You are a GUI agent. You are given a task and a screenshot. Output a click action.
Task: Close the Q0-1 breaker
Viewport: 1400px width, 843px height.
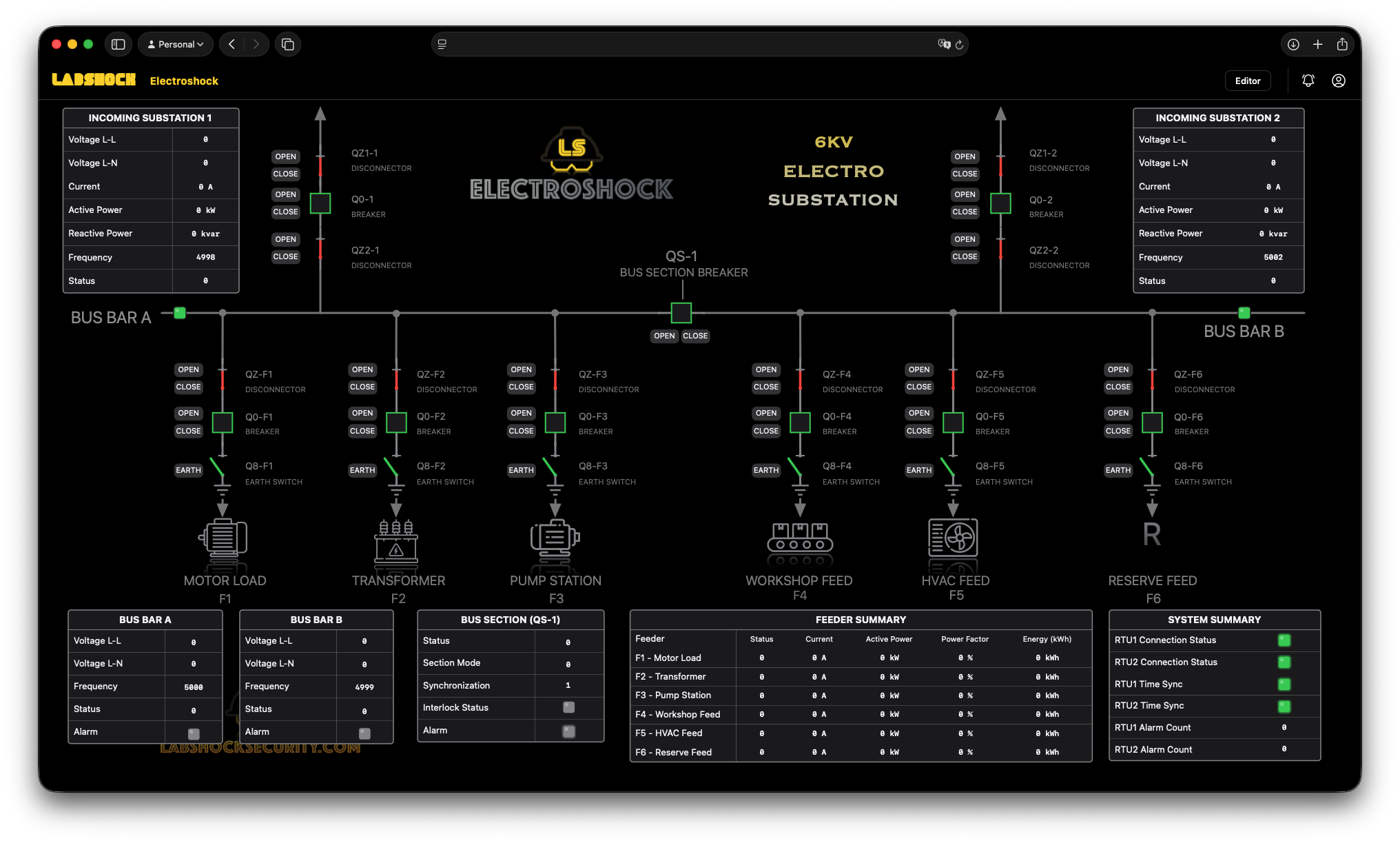pyautogui.click(x=285, y=212)
